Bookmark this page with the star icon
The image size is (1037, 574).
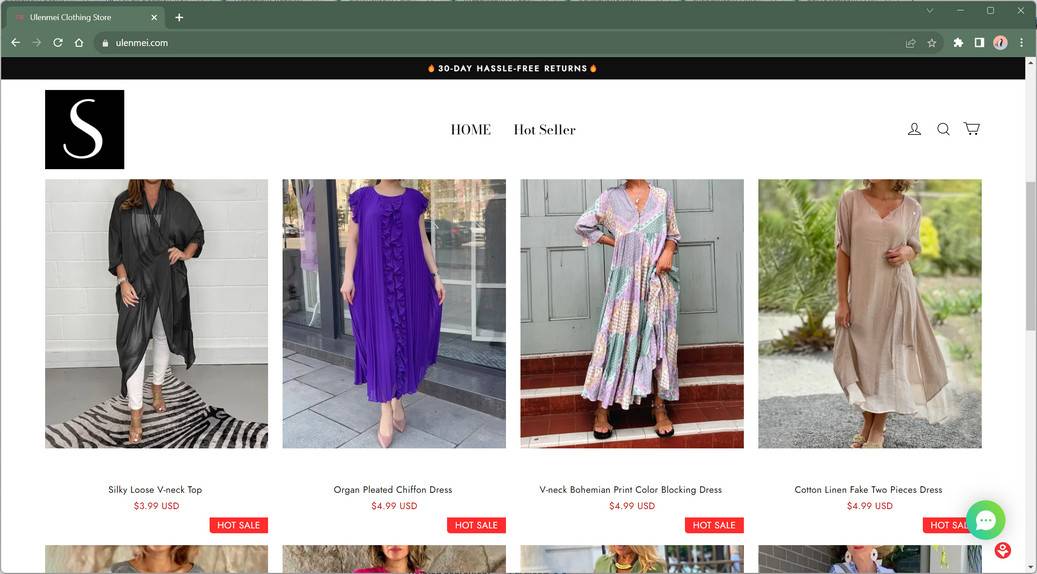pyautogui.click(x=932, y=43)
